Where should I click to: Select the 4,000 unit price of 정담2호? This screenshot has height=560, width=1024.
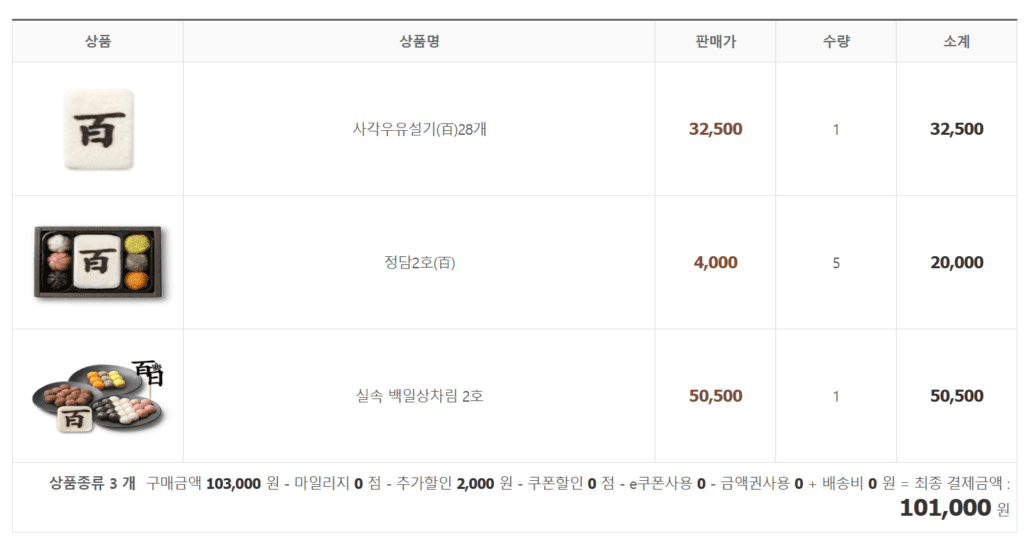pyautogui.click(x=715, y=263)
